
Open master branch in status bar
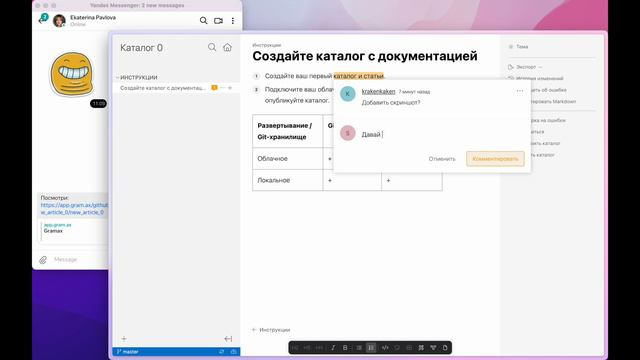(x=127, y=351)
